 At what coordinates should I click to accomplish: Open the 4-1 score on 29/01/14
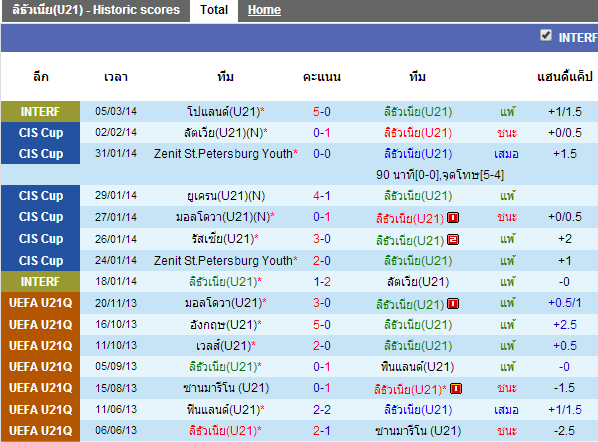coord(322,196)
